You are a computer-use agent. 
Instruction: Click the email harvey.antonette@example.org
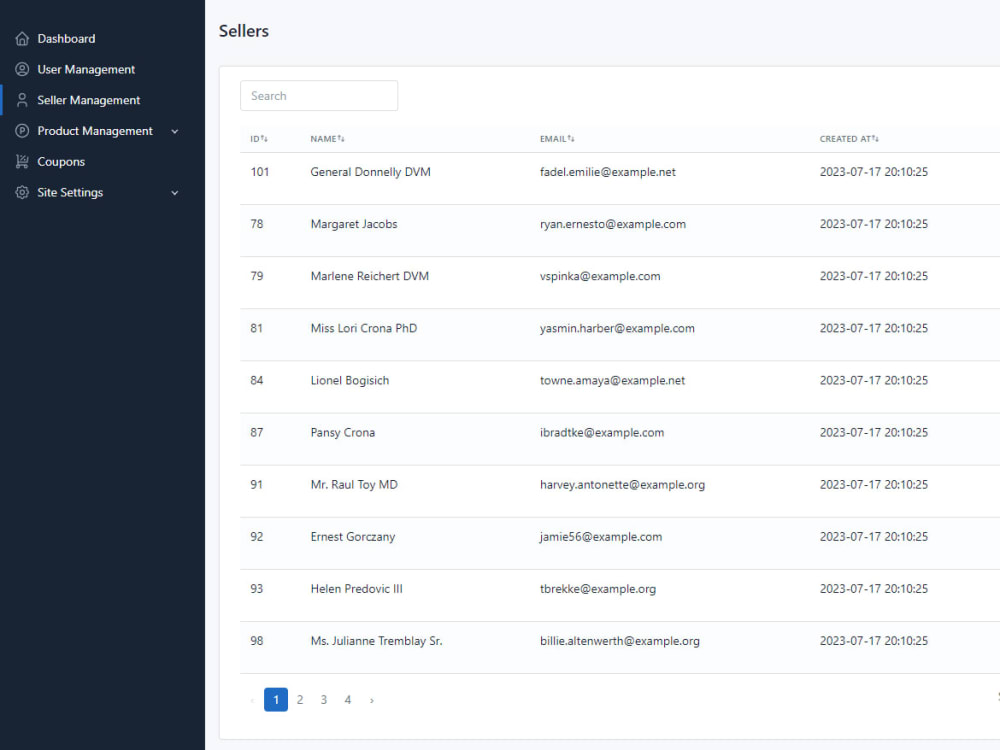tap(622, 485)
